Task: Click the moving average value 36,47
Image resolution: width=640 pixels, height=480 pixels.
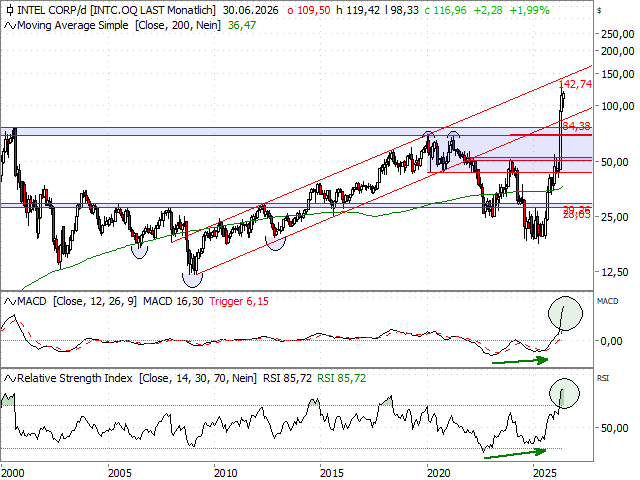Action: point(242,26)
